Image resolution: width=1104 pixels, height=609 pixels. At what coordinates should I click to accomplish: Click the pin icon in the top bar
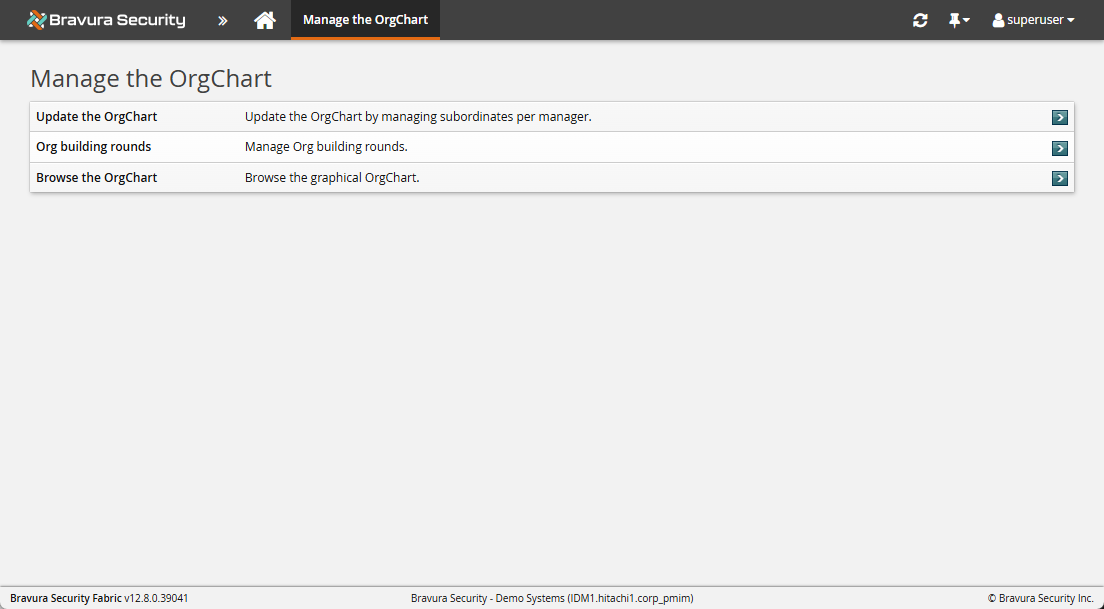click(955, 19)
